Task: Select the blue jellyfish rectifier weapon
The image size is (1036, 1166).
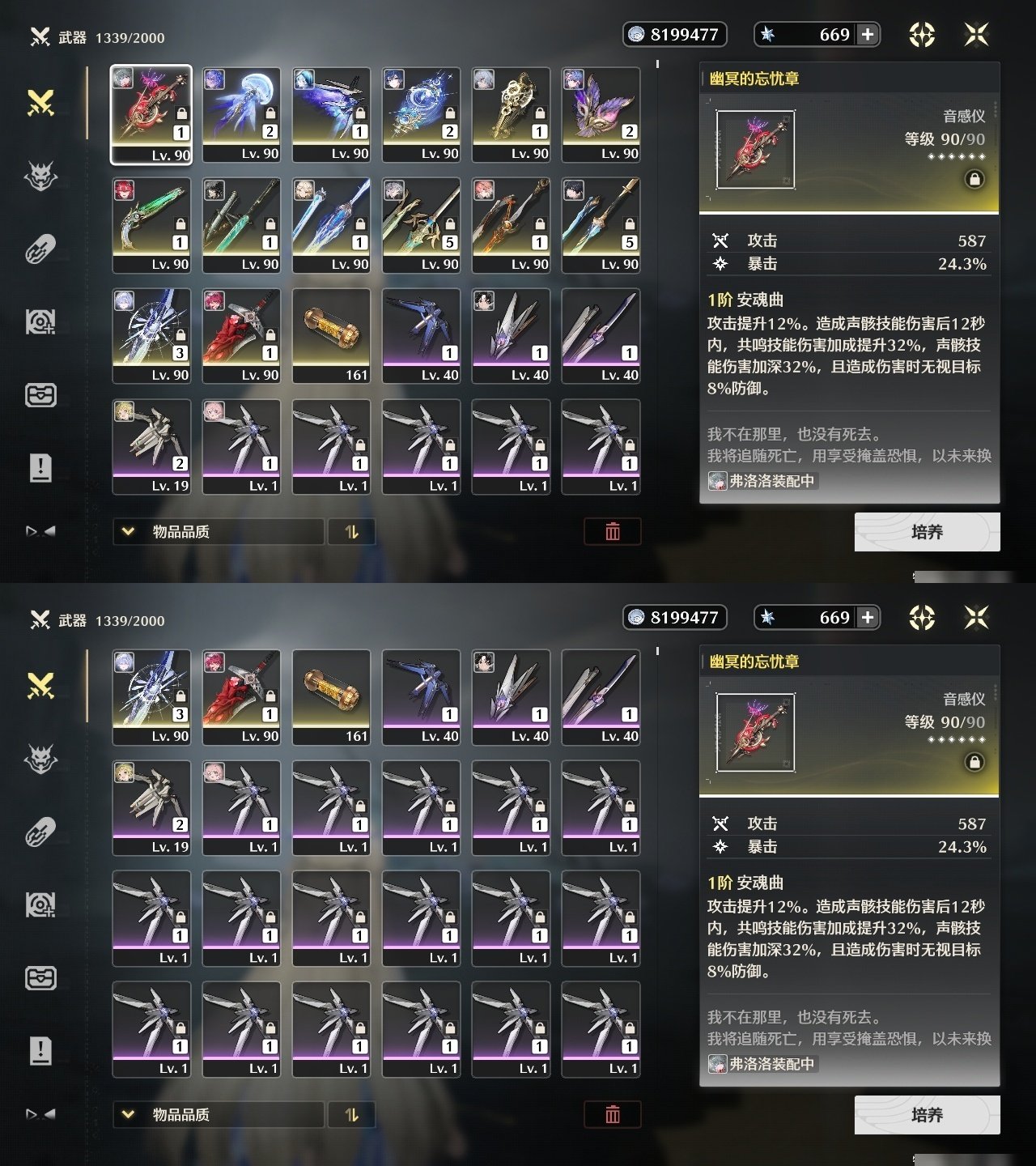Action: 241,115
